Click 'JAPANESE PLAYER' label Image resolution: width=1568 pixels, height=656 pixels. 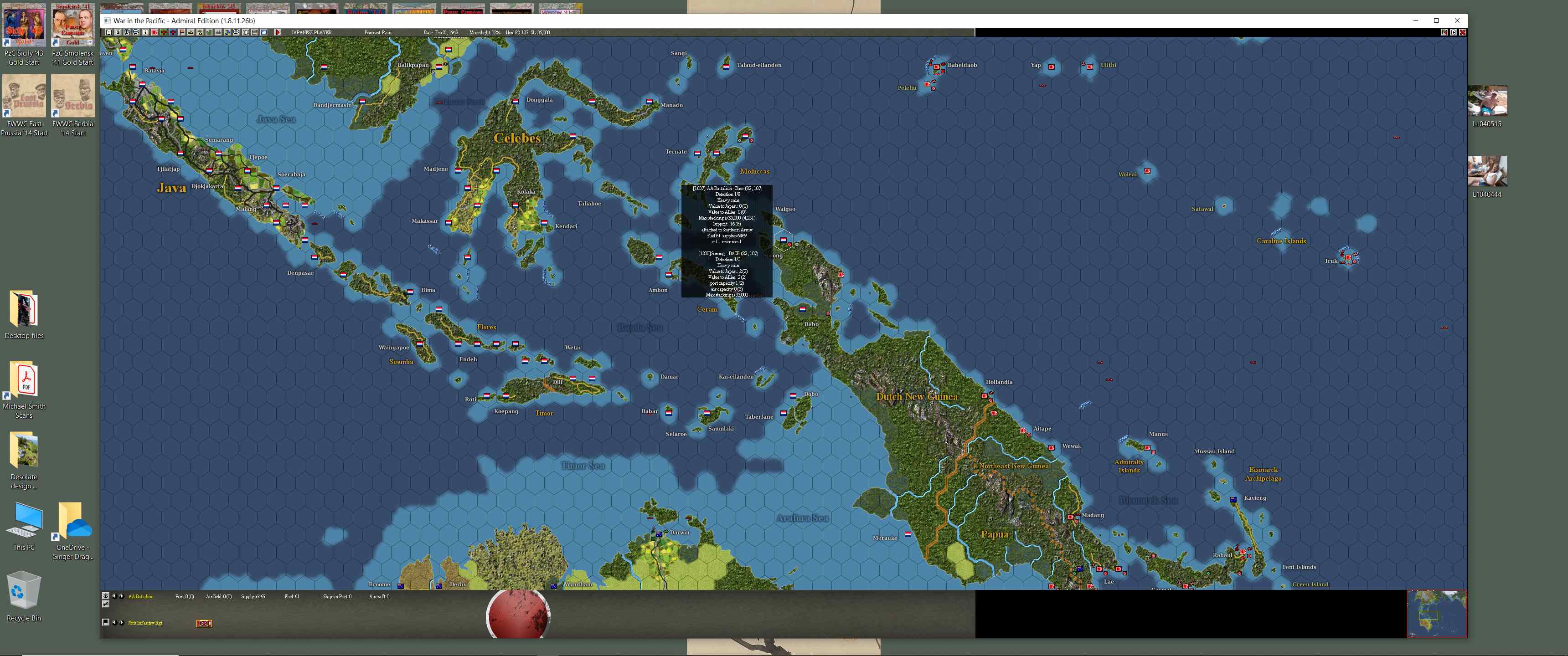pos(312,32)
